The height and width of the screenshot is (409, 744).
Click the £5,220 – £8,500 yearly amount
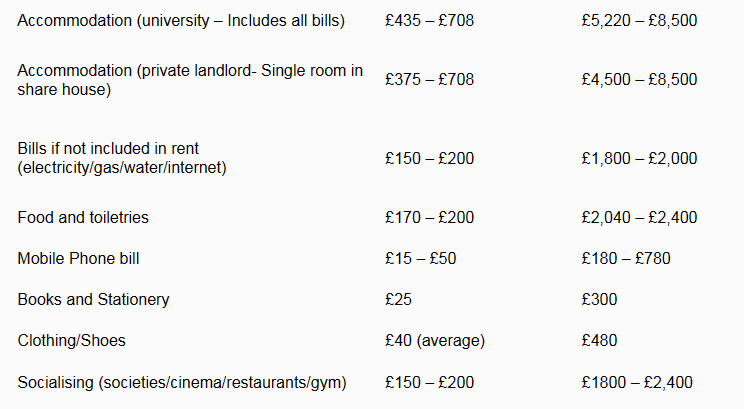639,21
